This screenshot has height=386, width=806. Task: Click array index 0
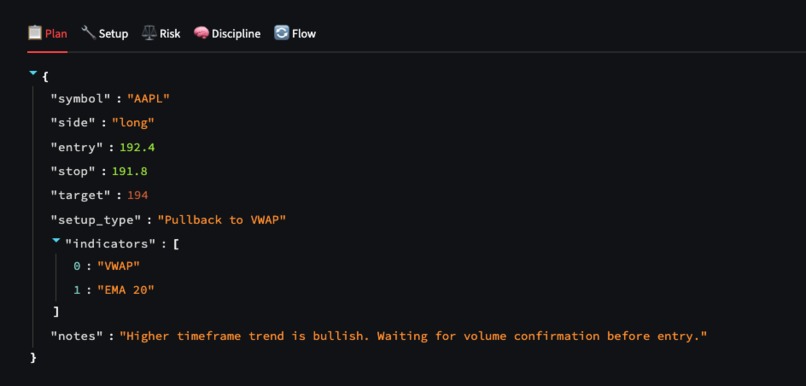tap(77, 266)
